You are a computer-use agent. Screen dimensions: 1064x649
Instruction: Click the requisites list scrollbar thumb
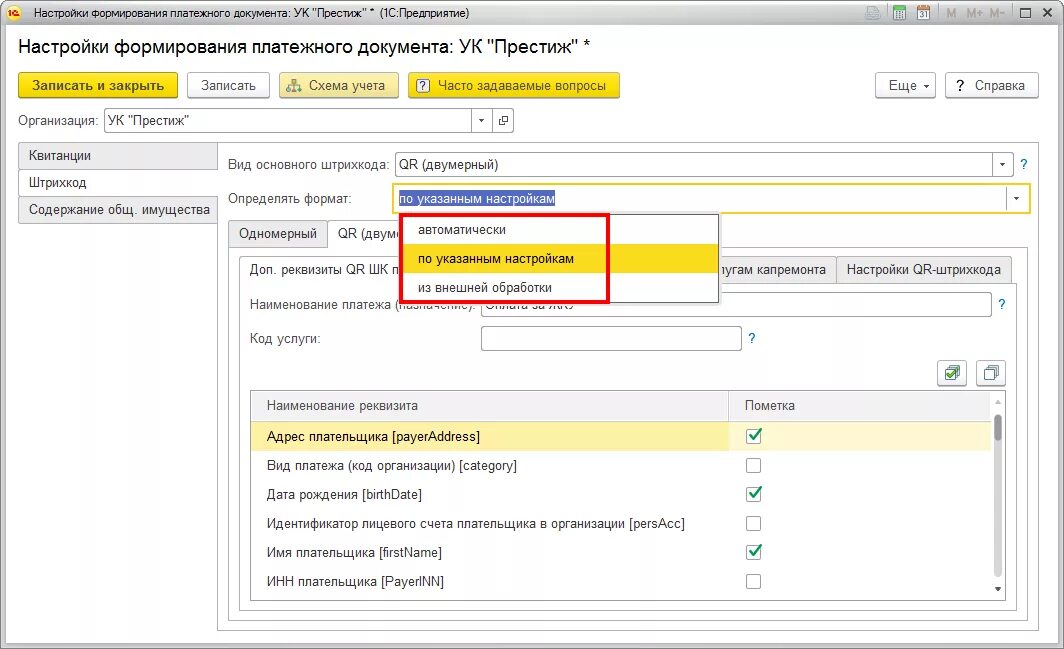pos(998,428)
